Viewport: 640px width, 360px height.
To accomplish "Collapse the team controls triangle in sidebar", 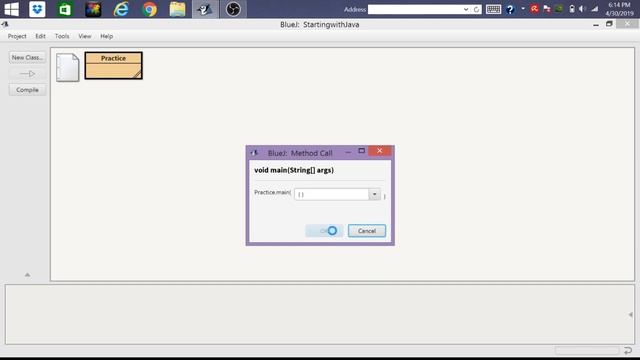I will click(x=27, y=275).
